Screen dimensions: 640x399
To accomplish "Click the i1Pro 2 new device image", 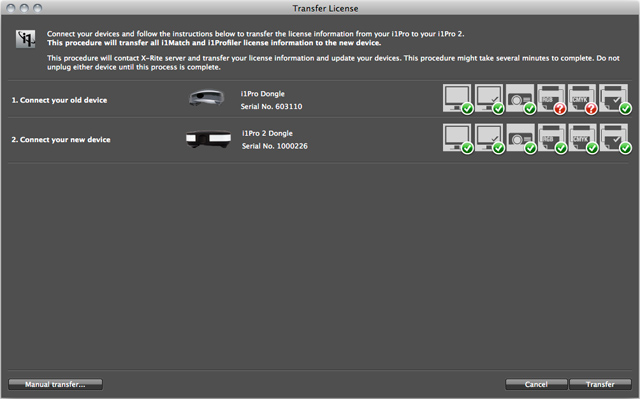I will tap(209, 139).
